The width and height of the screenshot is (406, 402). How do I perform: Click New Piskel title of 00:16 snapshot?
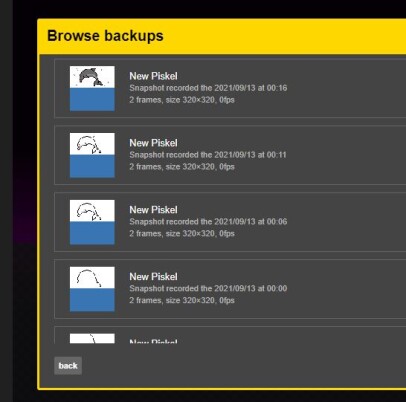153,76
